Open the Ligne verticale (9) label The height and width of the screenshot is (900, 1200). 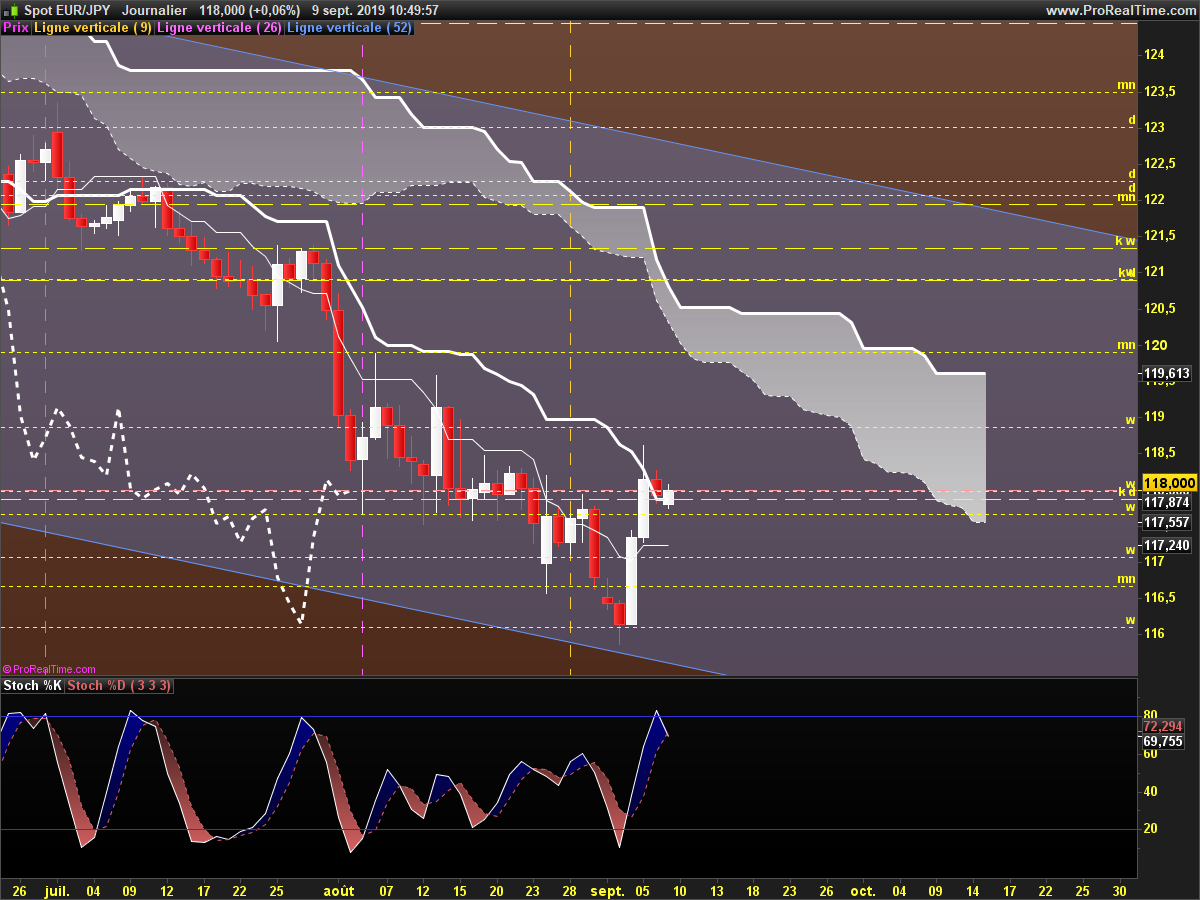click(93, 28)
